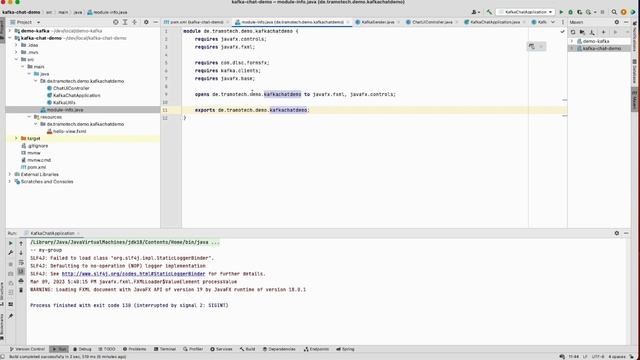Switch to KafkaChatApplication.java editor tab
This screenshot has width=640, height=360.
click(495, 22)
